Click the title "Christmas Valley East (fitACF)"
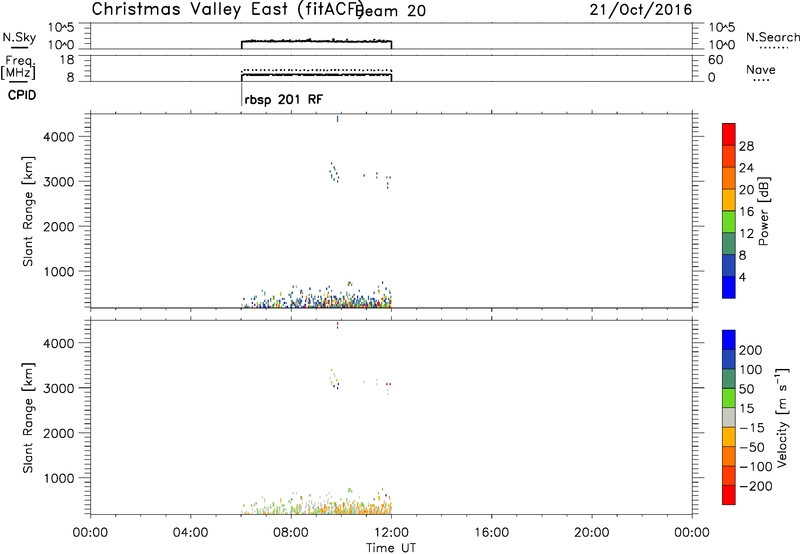Screen dimensions: 800x554 tap(227, 9)
